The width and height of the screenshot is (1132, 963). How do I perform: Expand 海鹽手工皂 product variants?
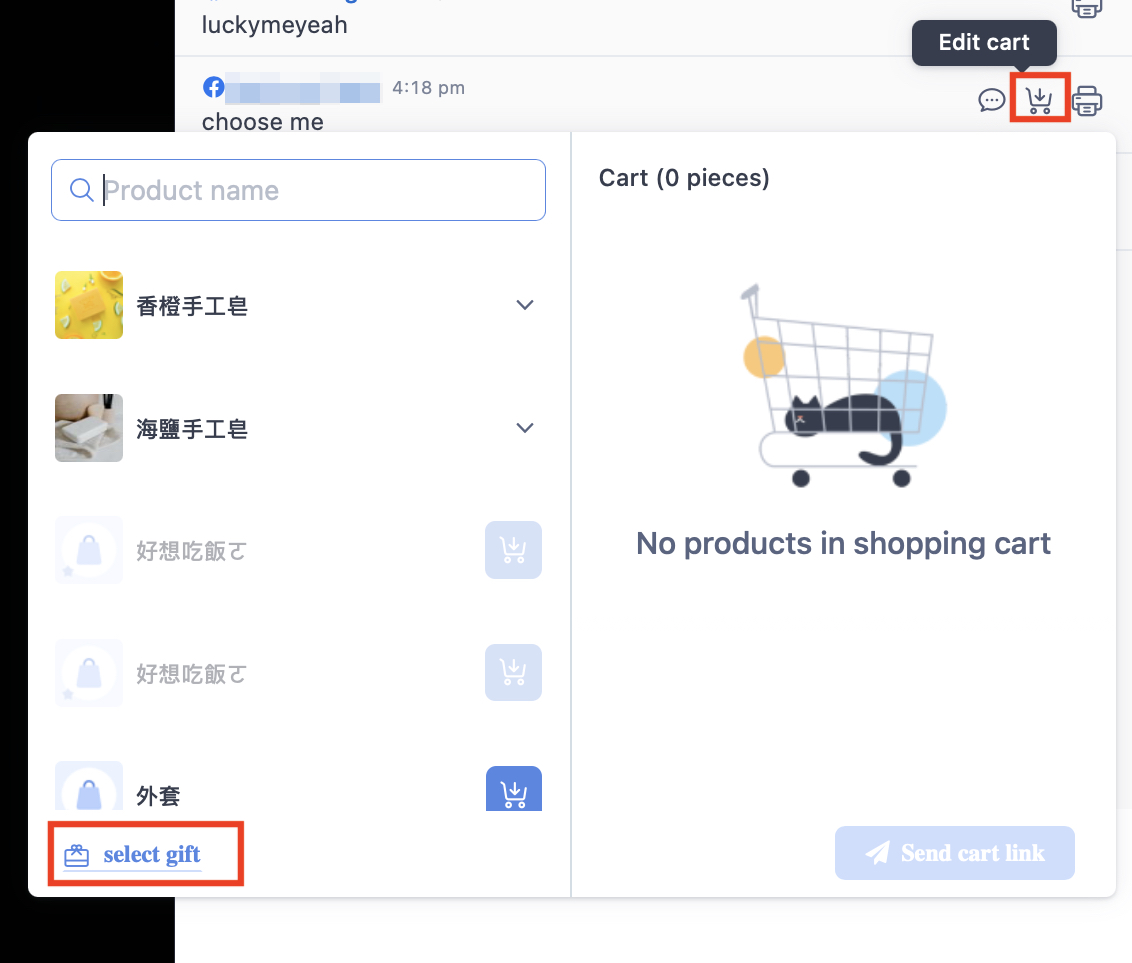525,427
